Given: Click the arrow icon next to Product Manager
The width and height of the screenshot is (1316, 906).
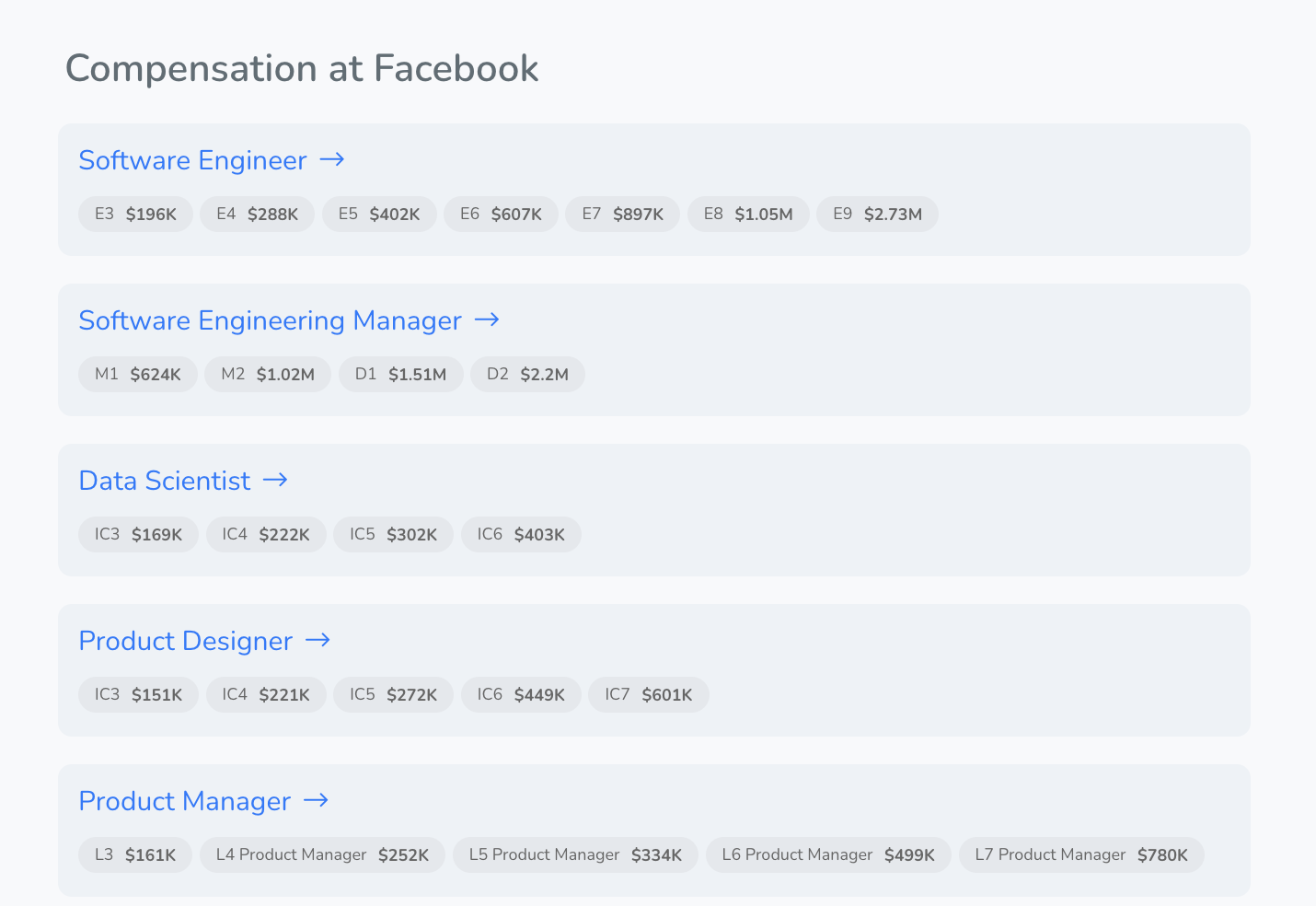Looking at the screenshot, I should [x=316, y=801].
